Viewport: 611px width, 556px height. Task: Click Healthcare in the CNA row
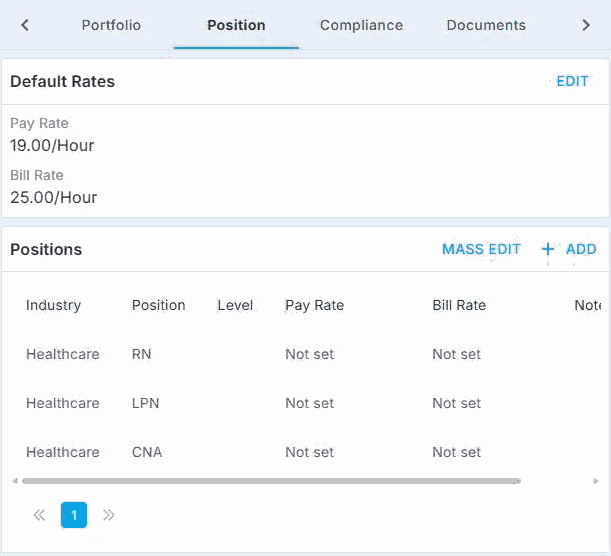pos(63,452)
